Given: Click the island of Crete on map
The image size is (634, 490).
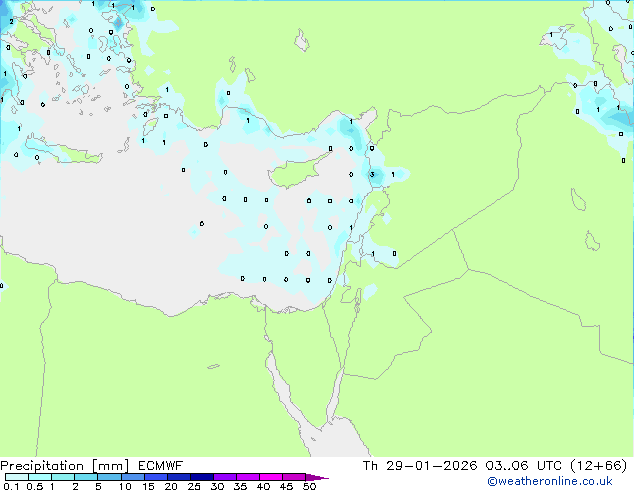Looking at the screenshot, I should tap(63, 151).
